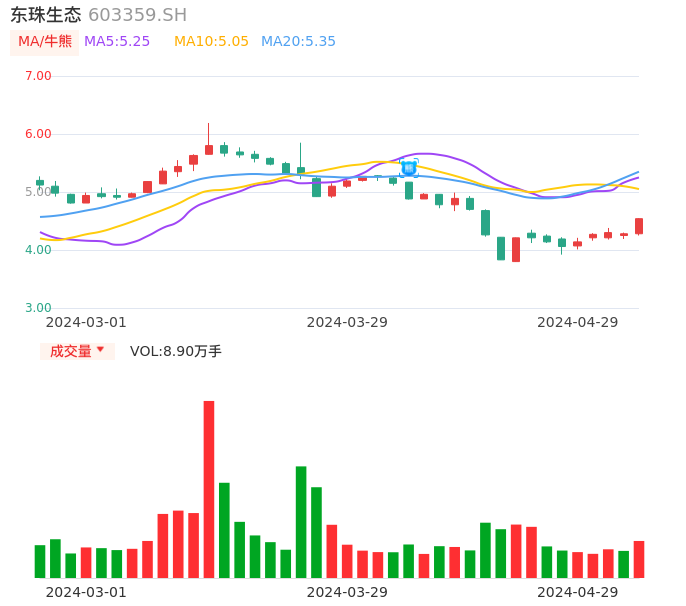
Task: Click the 3.00 price axis label
Action: point(38,308)
